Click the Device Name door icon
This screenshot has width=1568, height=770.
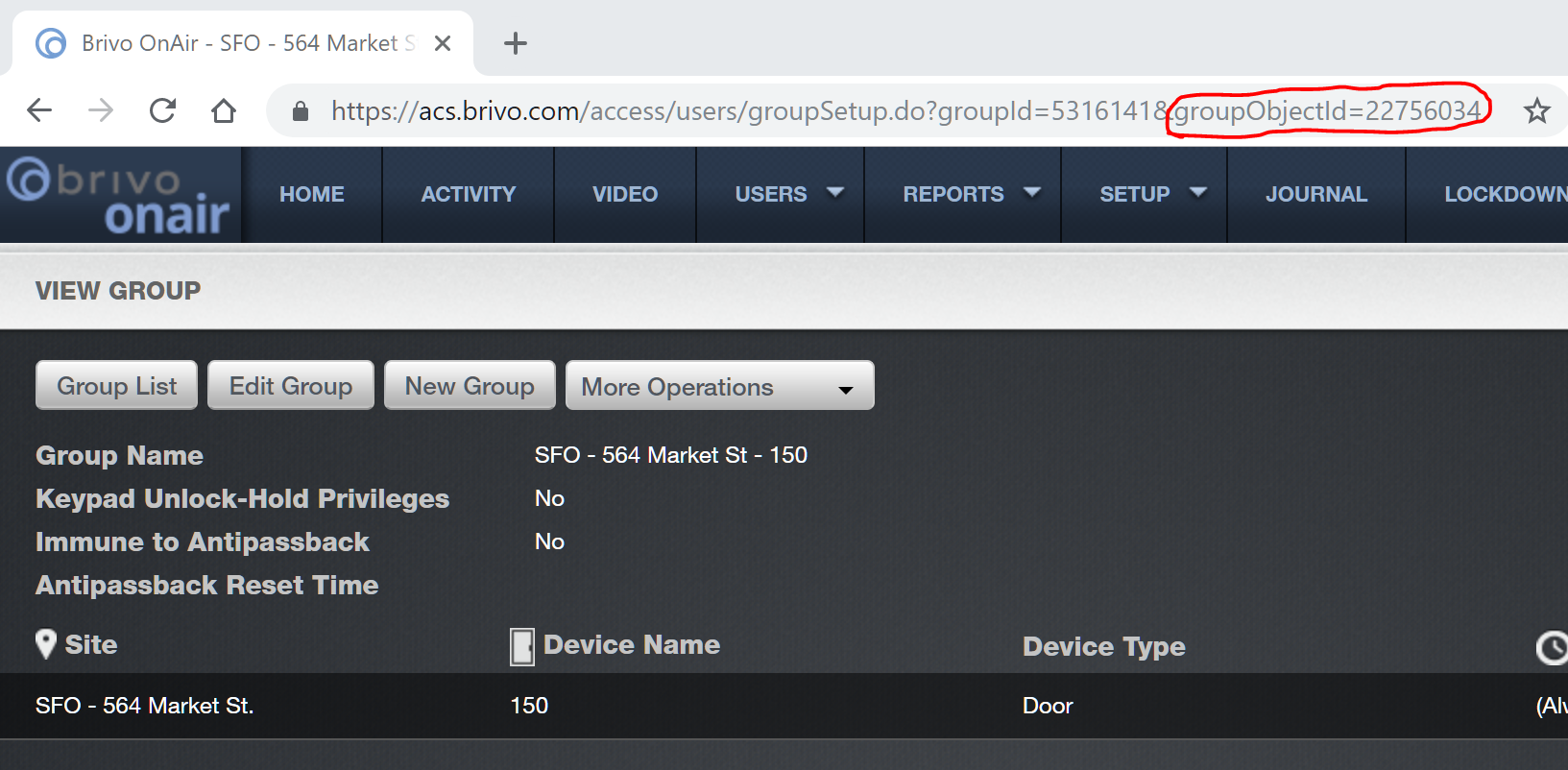[521, 647]
